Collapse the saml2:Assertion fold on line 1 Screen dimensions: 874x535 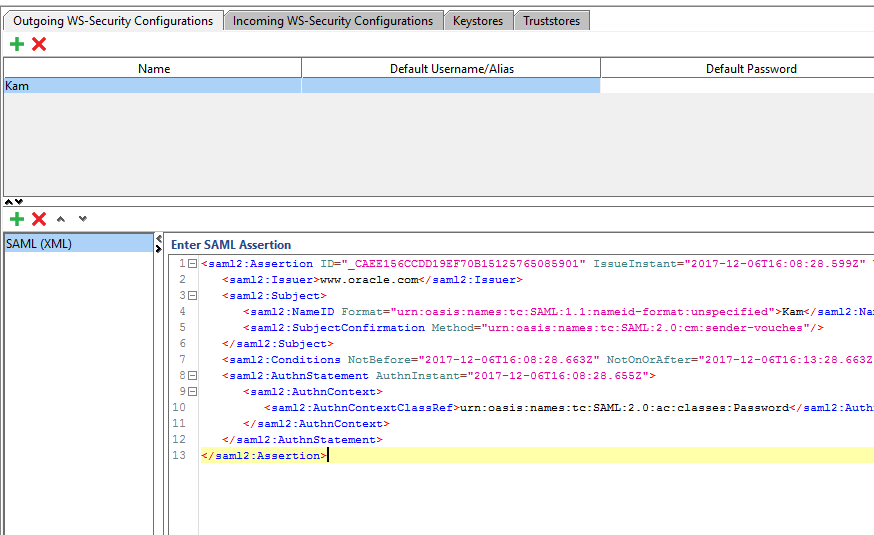point(192,264)
